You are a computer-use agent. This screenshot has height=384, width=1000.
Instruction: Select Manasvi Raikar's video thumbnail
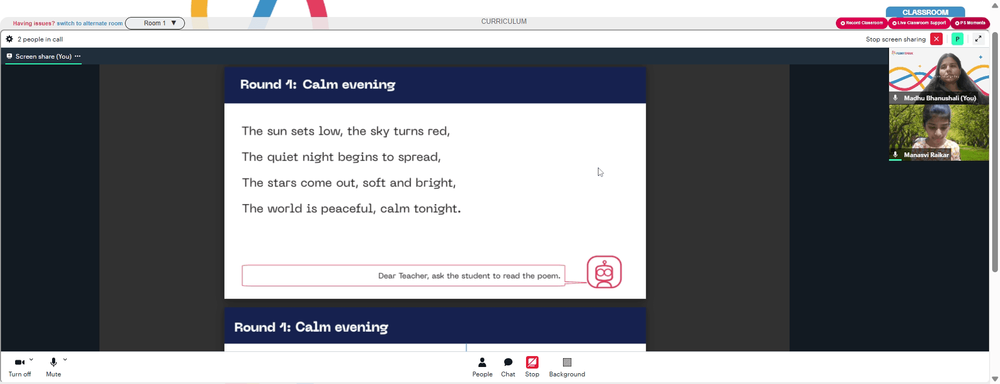(x=939, y=133)
